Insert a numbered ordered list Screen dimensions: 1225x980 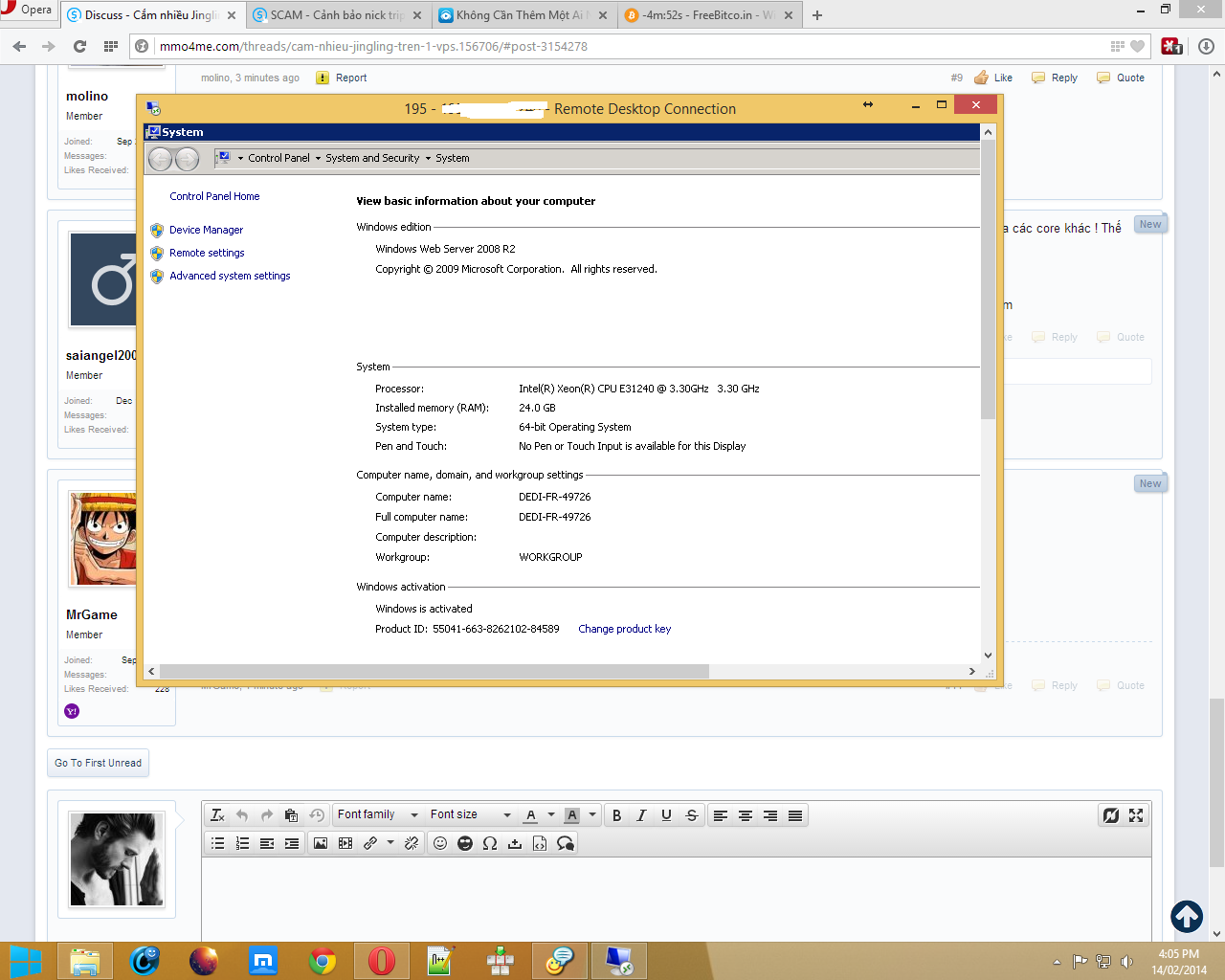(x=242, y=843)
